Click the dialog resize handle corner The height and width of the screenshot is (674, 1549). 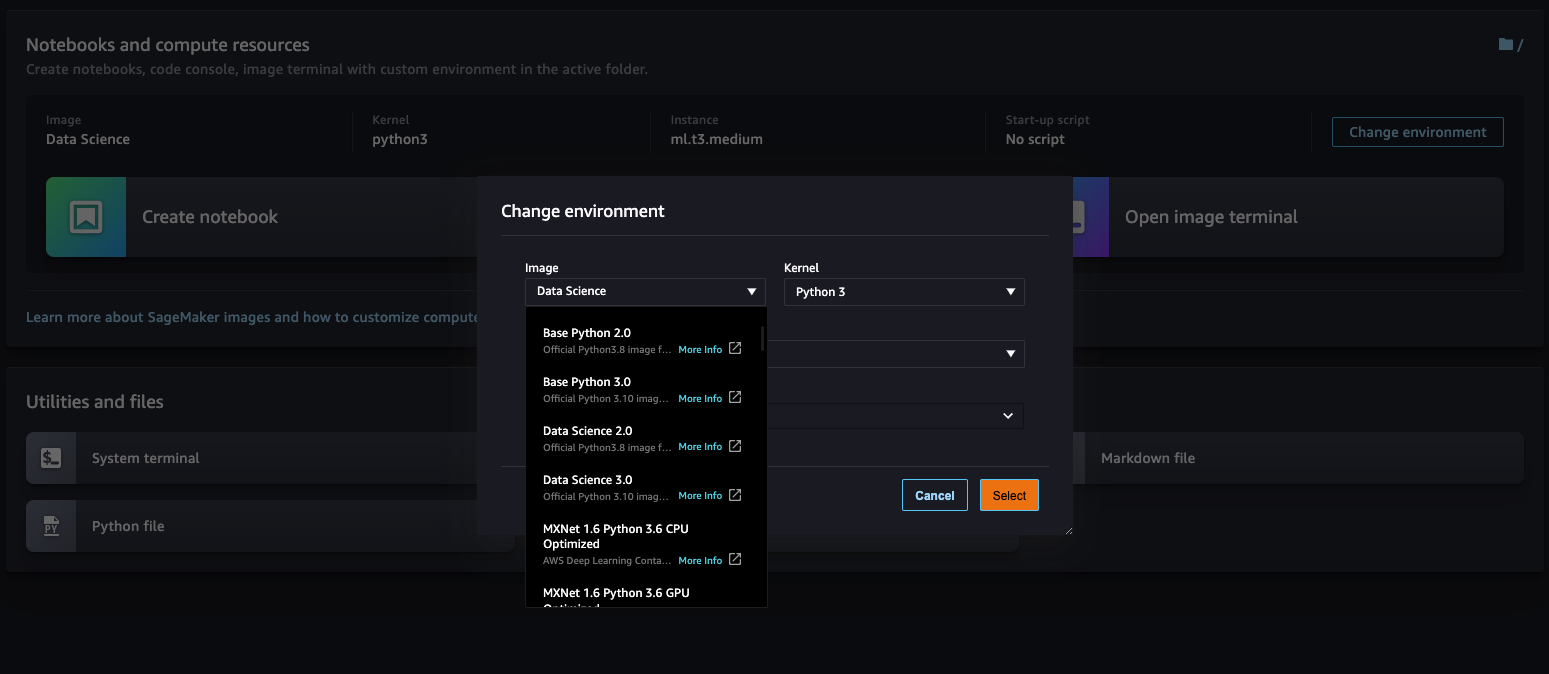(1068, 529)
